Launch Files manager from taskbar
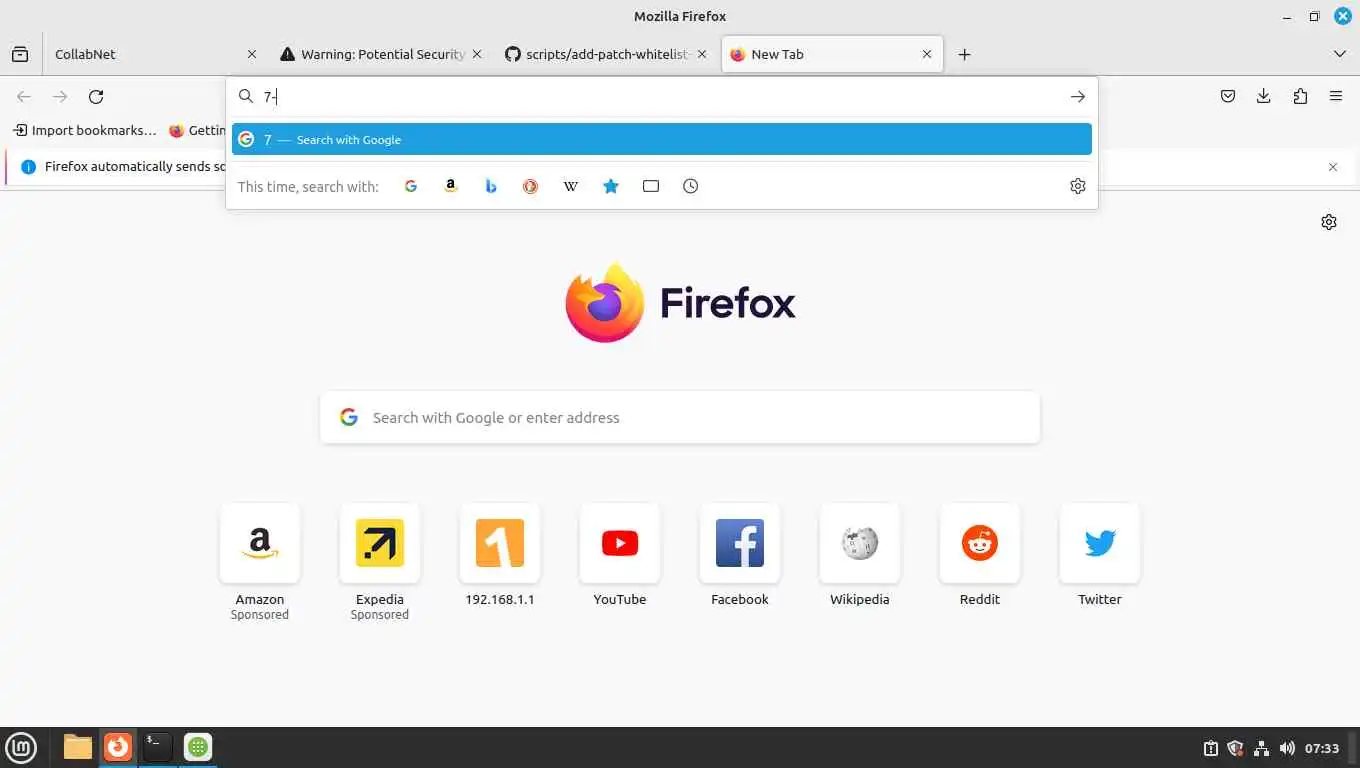 click(x=78, y=747)
